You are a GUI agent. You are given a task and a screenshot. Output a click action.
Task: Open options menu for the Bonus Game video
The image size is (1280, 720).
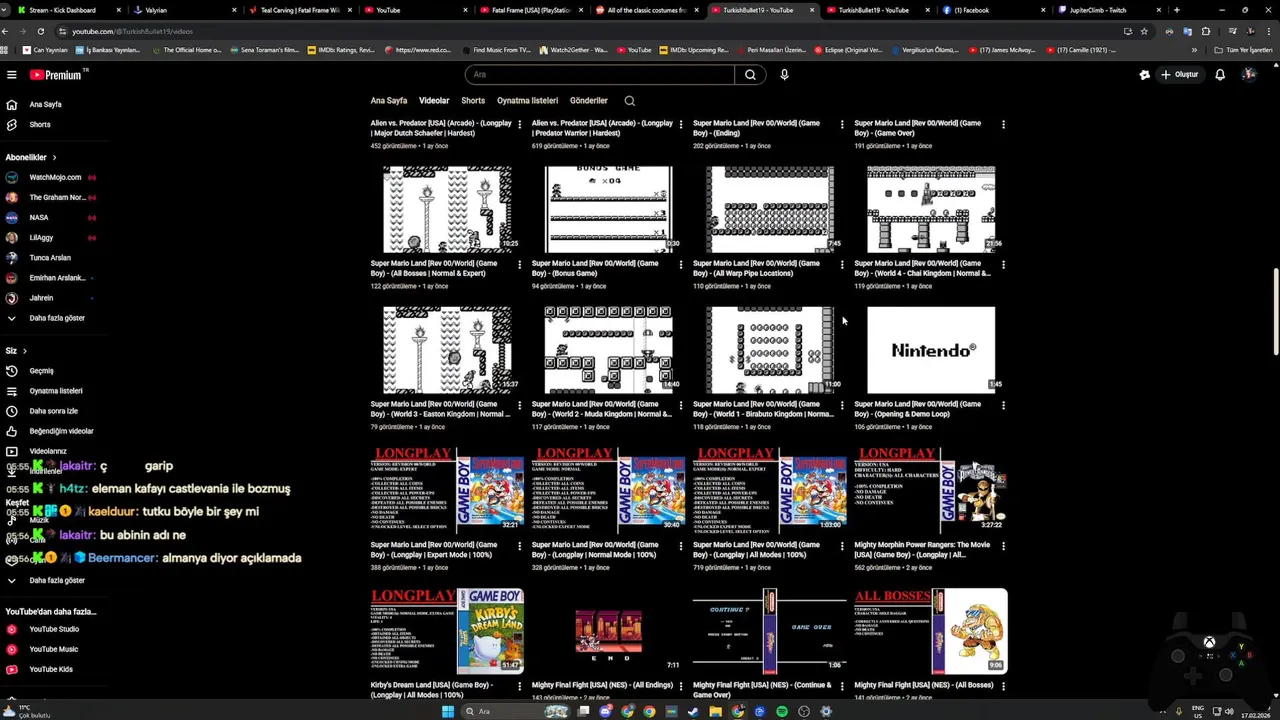point(681,265)
